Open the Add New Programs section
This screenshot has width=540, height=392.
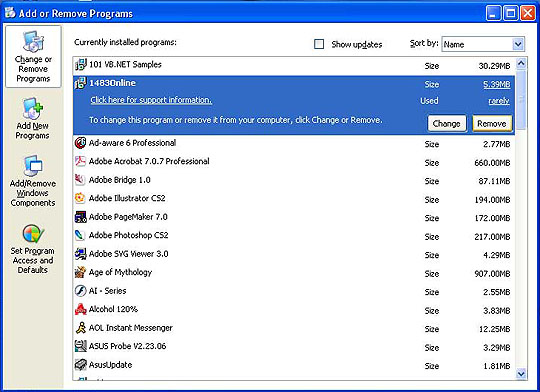(33, 118)
